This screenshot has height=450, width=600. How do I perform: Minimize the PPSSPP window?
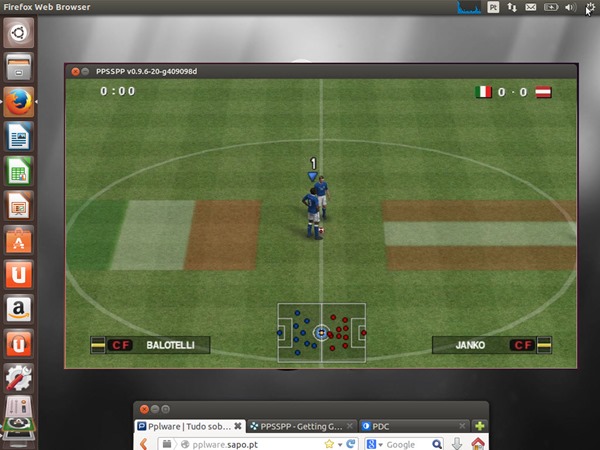click(85, 72)
